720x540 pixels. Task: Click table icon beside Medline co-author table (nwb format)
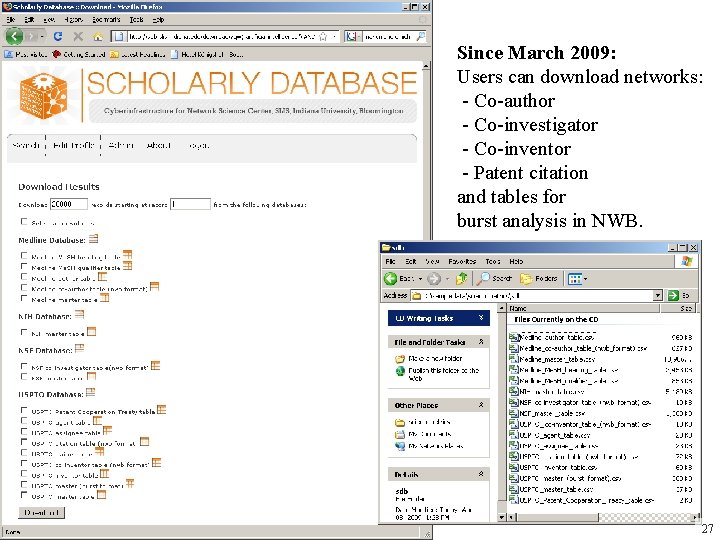point(154,287)
